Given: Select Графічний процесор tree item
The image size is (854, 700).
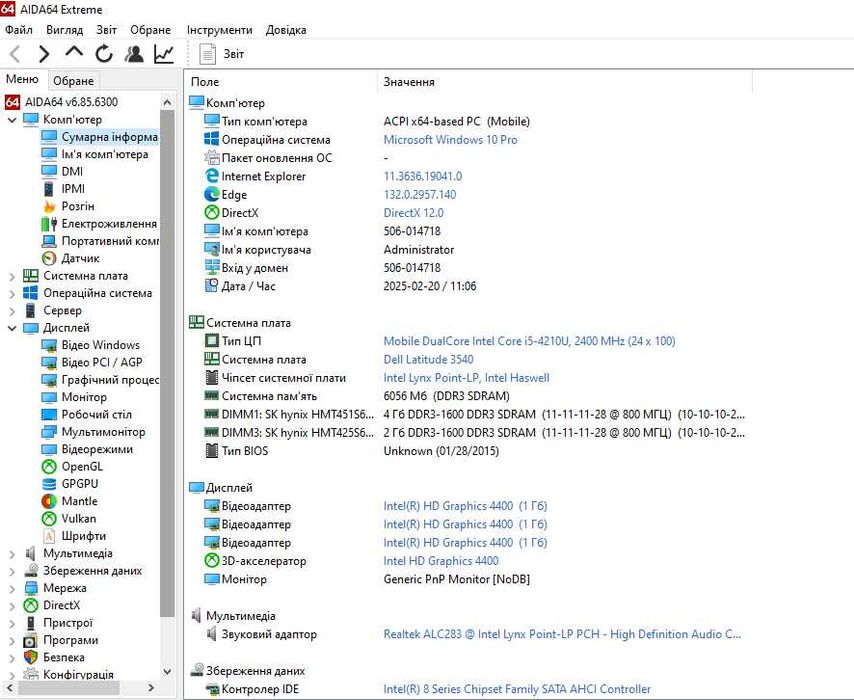Looking at the screenshot, I should [109, 380].
